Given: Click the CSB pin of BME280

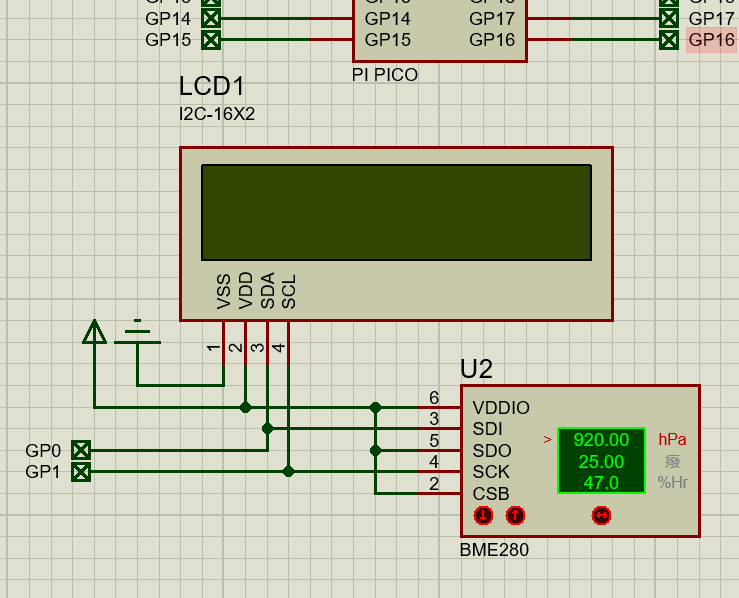Looking at the screenshot, I should click(x=491, y=493).
